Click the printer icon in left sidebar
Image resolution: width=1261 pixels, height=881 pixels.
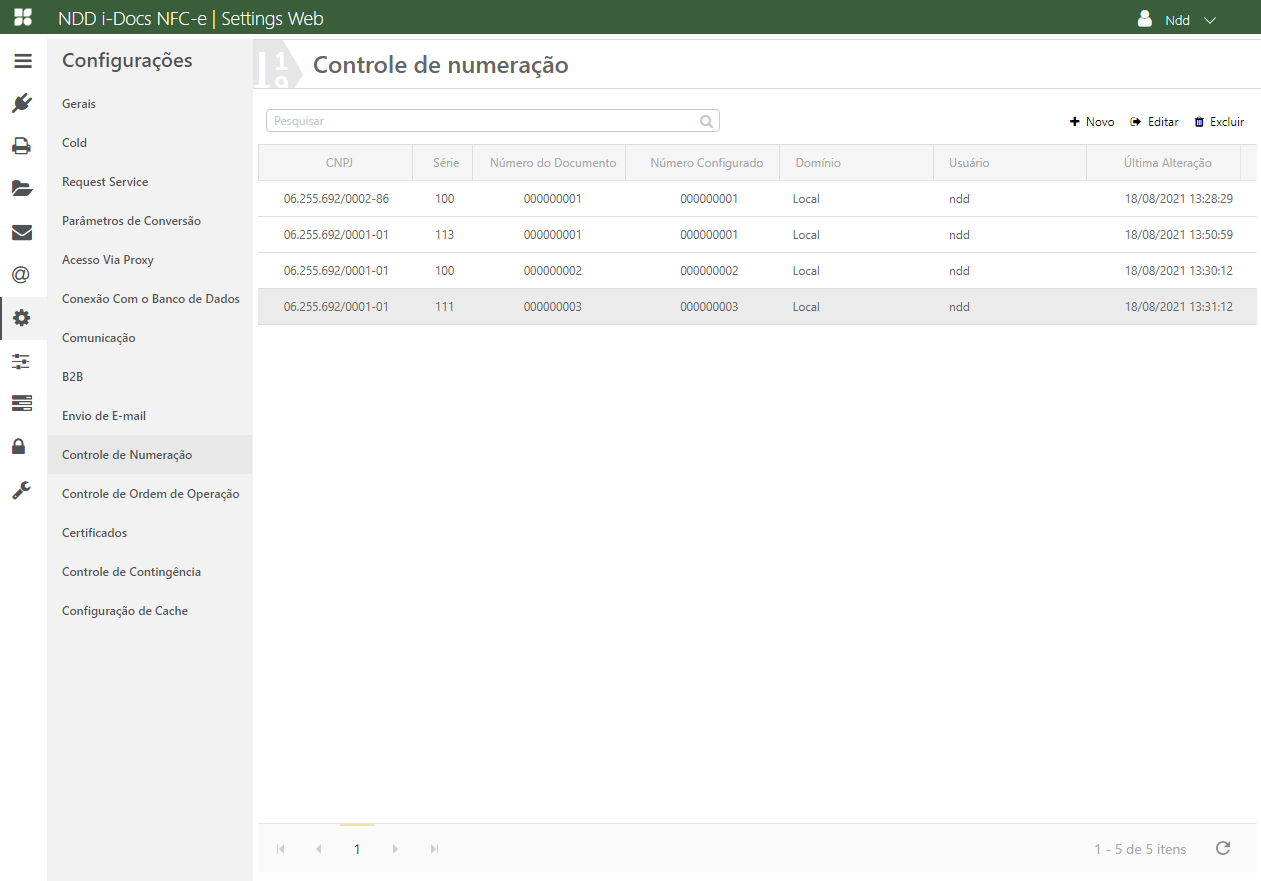[x=22, y=146]
